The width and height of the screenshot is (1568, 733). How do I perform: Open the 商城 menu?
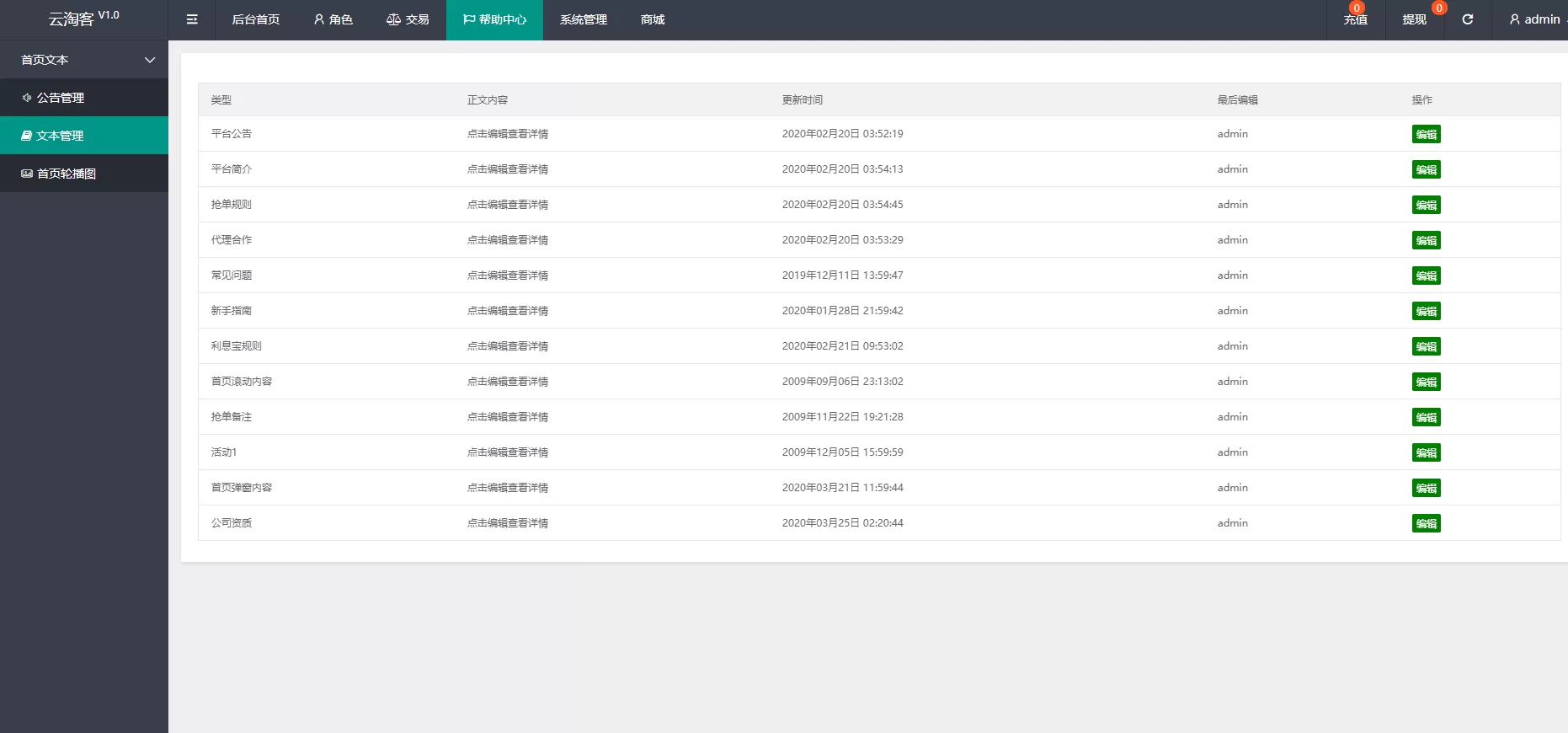pos(653,19)
